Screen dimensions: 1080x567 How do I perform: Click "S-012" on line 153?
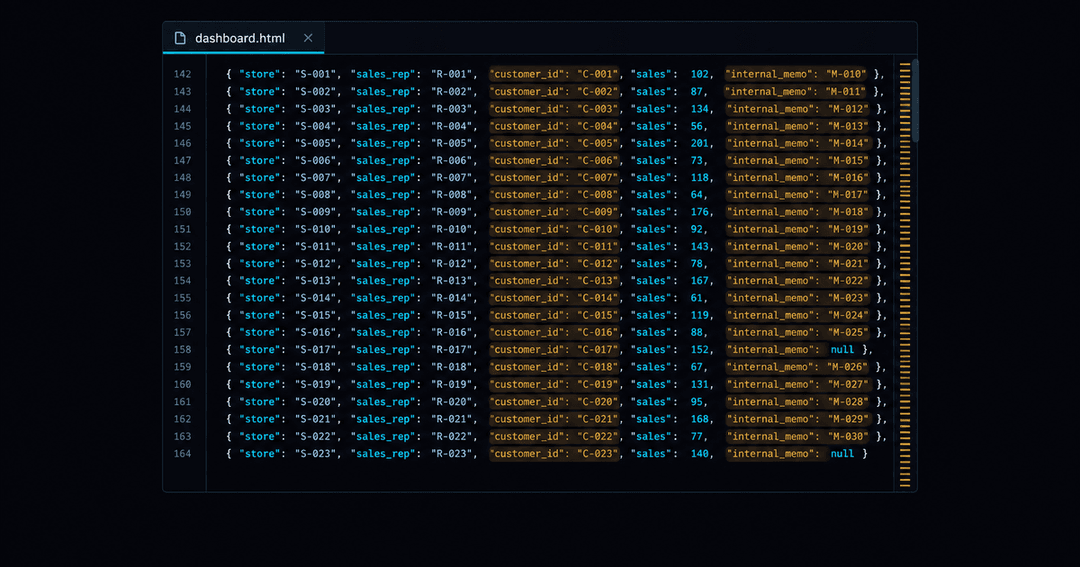pos(315,264)
